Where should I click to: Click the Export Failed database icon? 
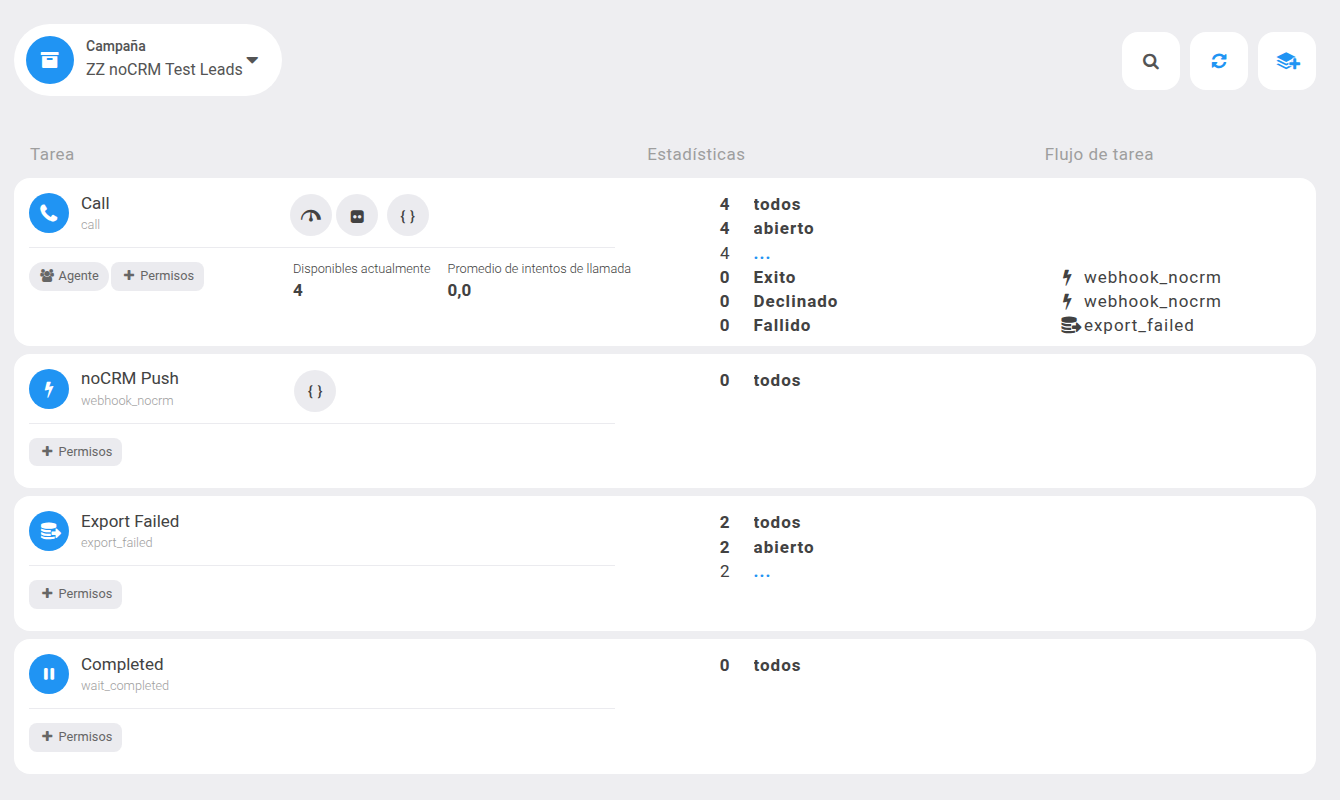[49, 532]
